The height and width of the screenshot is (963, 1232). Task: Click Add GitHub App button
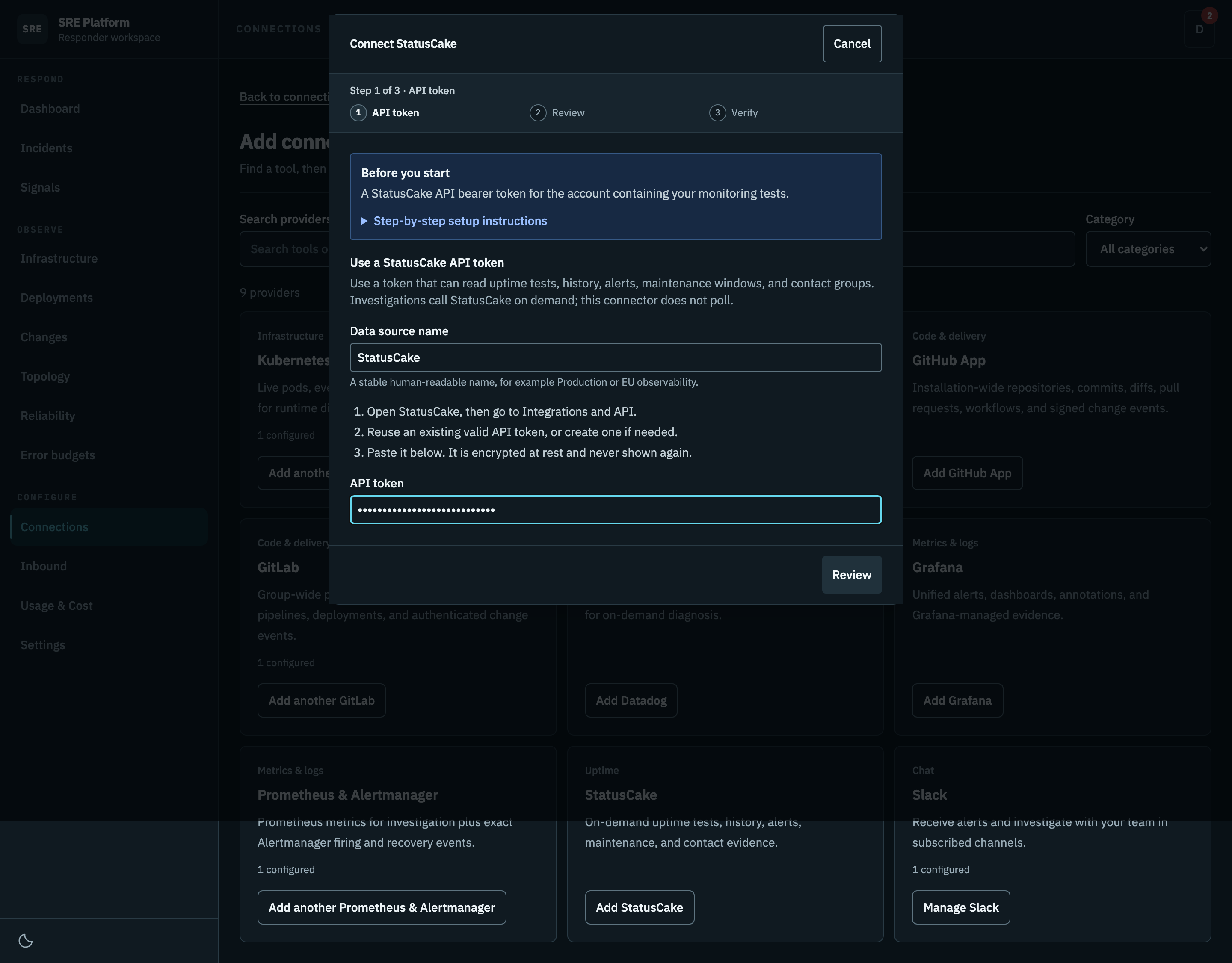tap(967, 473)
